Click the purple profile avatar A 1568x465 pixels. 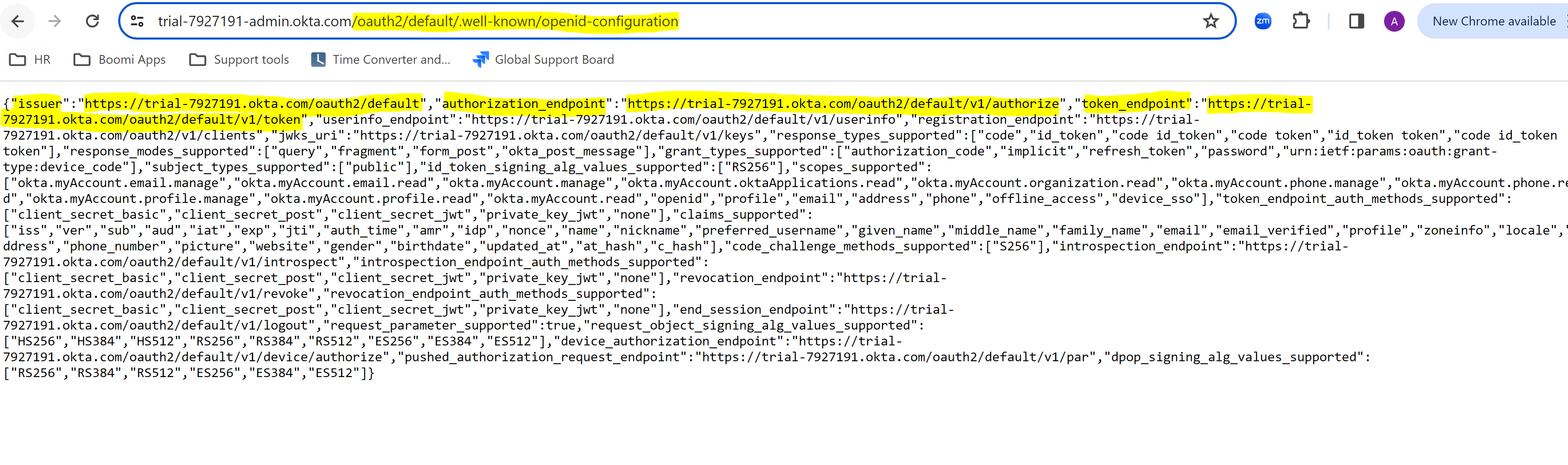pos(1394,21)
